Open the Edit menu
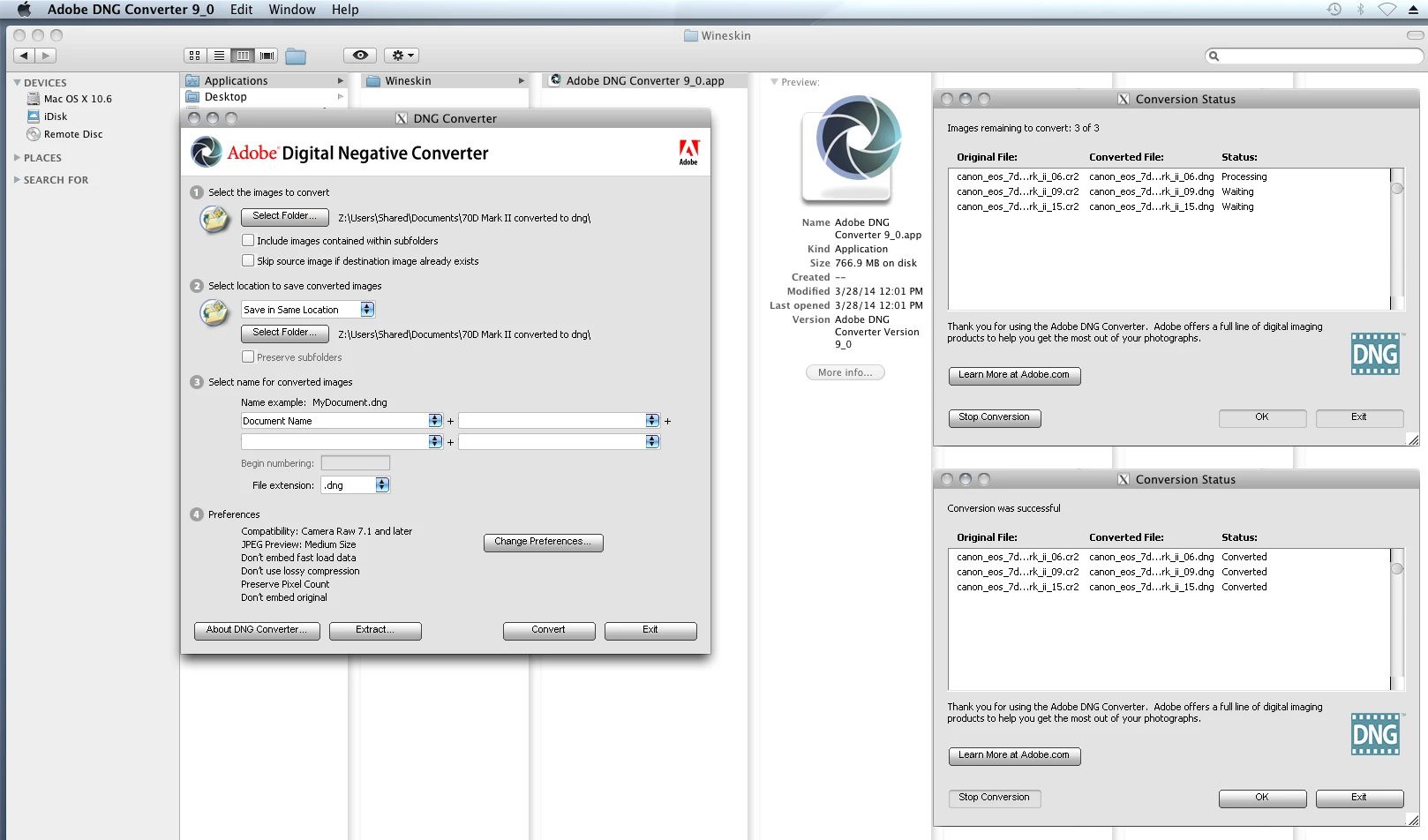 (x=241, y=10)
